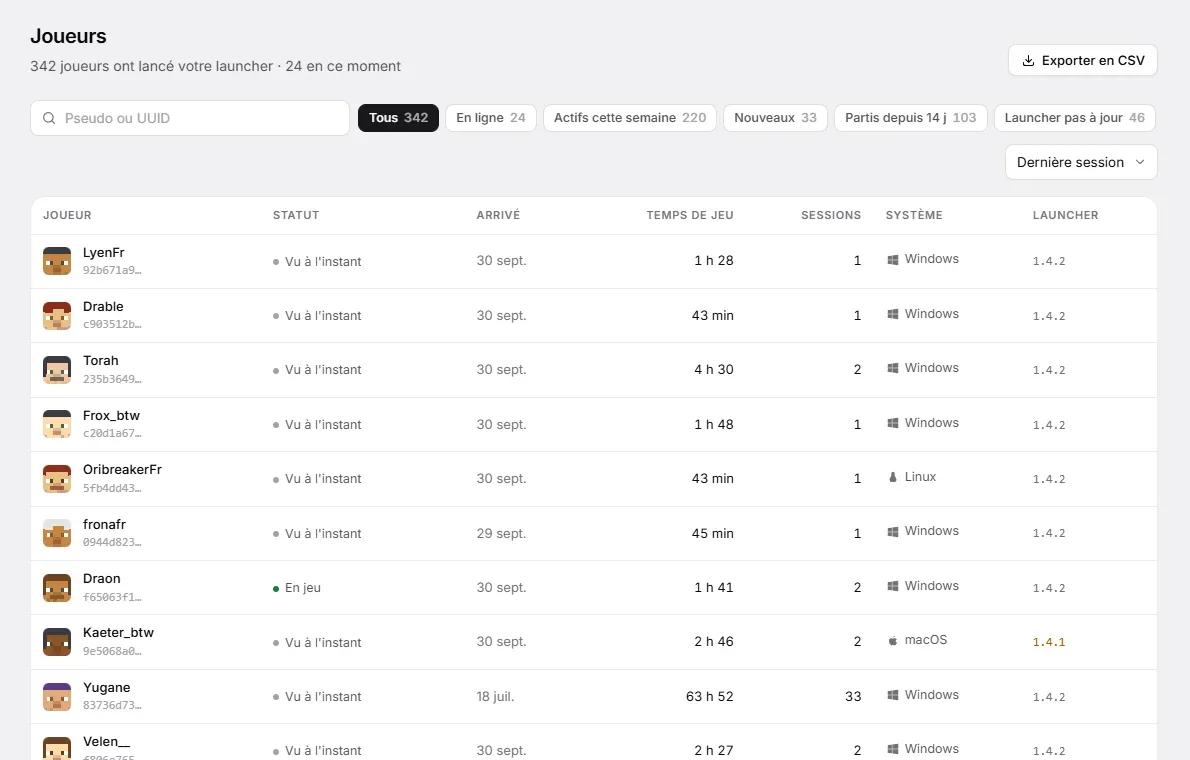
Task: Click the Windows icon in fronafr's row
Action: point(892,531)
